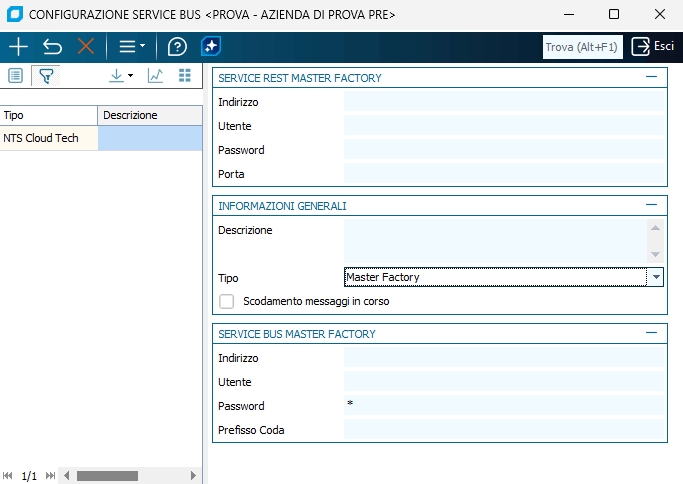Image resolution: width=683 pixels, height=484 pixels.
Task: Enable Scodamento messaggi in corso checkbox
Action: point(227,301)
